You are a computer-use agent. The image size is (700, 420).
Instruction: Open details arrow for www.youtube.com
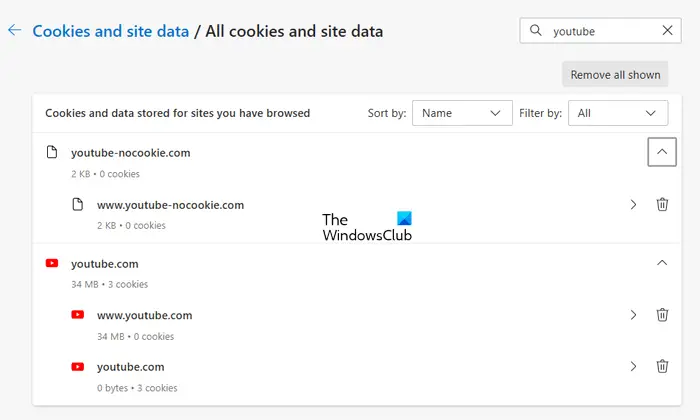633,315
